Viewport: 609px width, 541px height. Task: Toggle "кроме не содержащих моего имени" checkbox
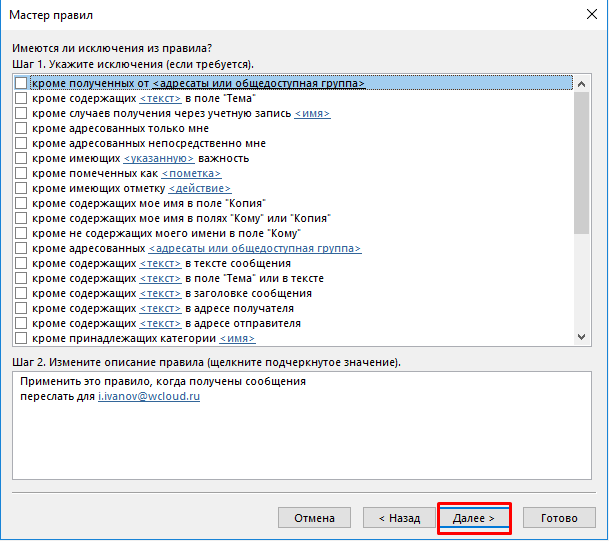(x=21, y=234)
